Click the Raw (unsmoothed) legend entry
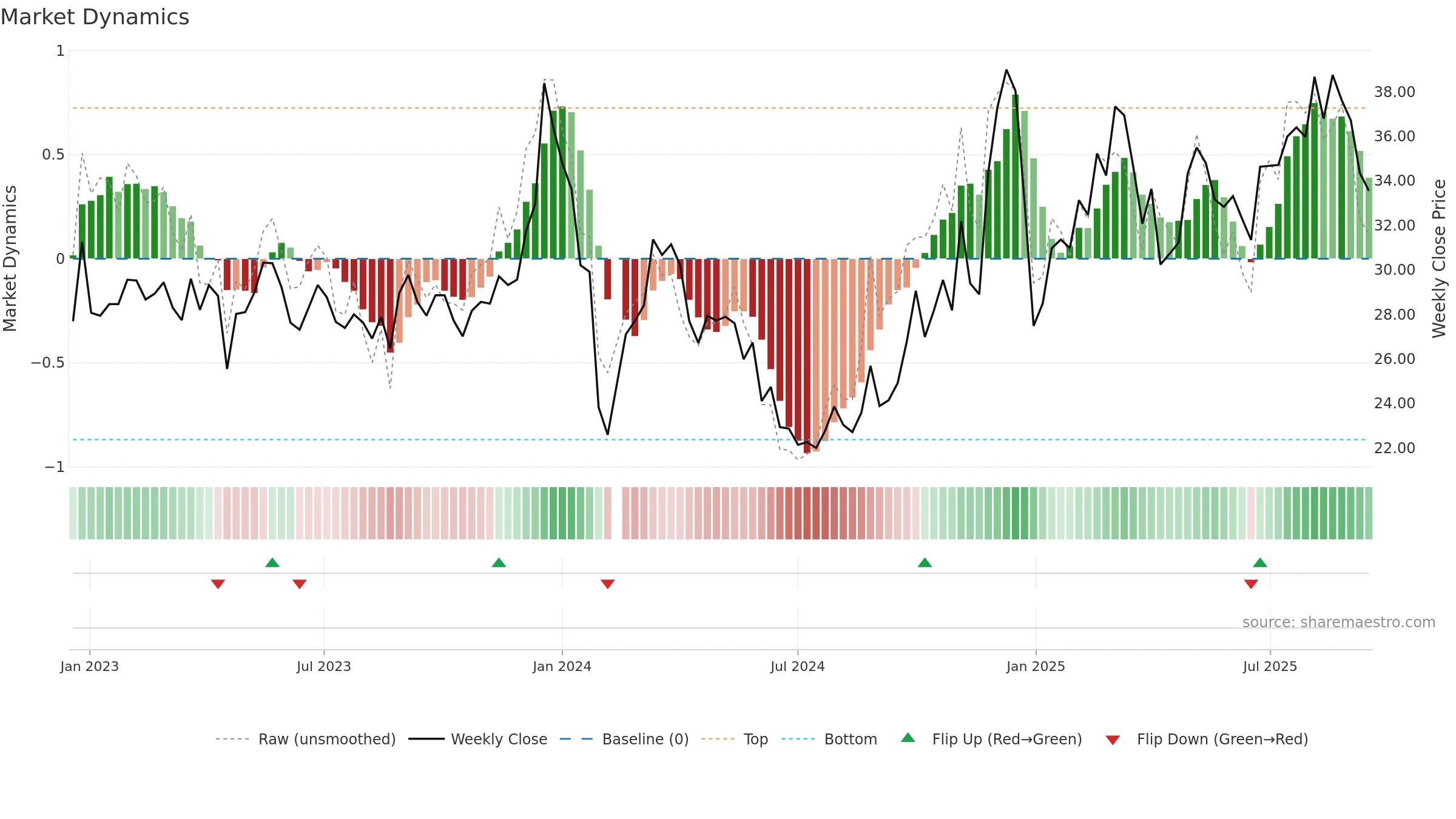Screen dimensions: 1456x819 [306, 739]
